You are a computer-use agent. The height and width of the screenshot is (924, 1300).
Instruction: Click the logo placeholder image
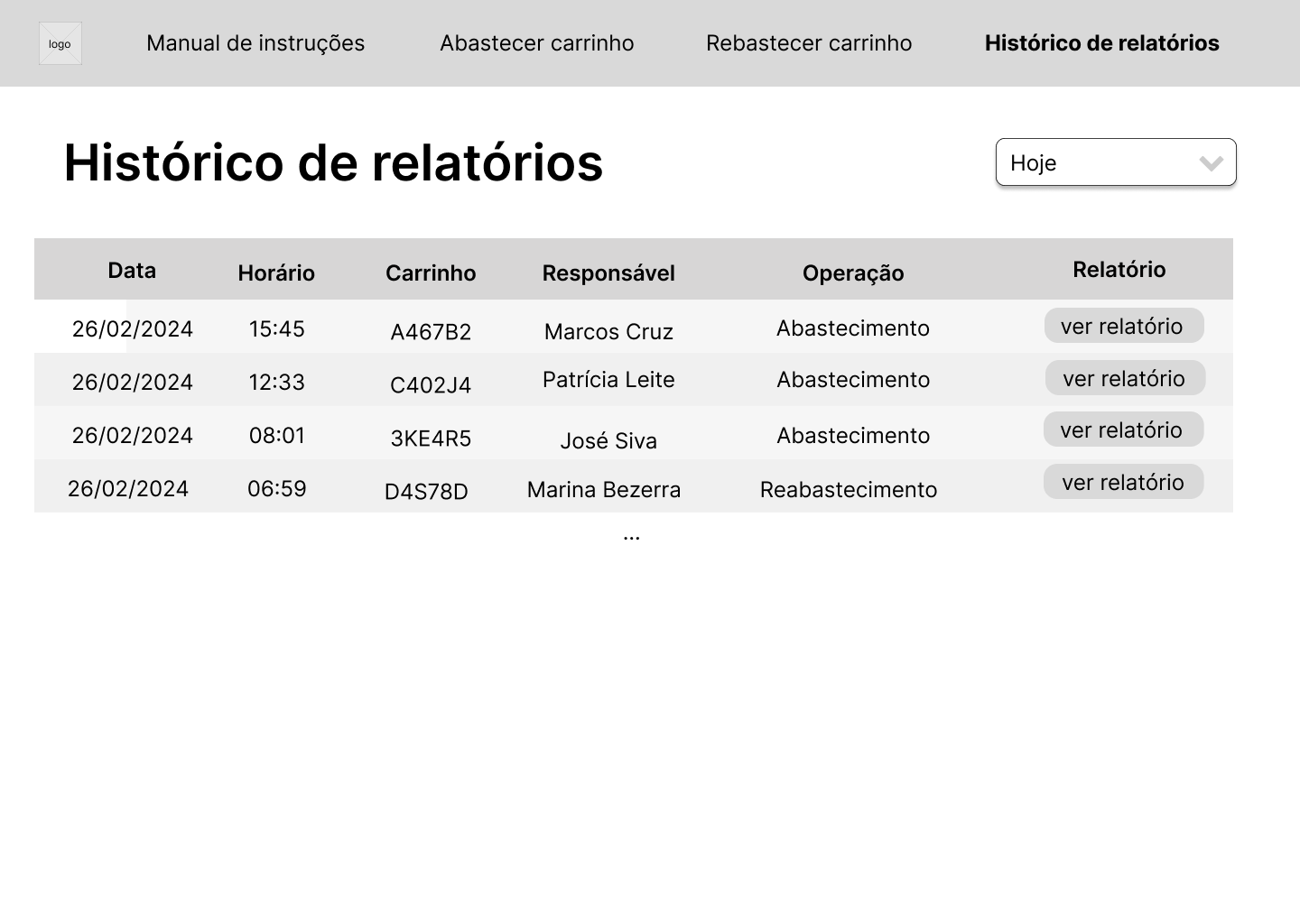pos(60,43)
